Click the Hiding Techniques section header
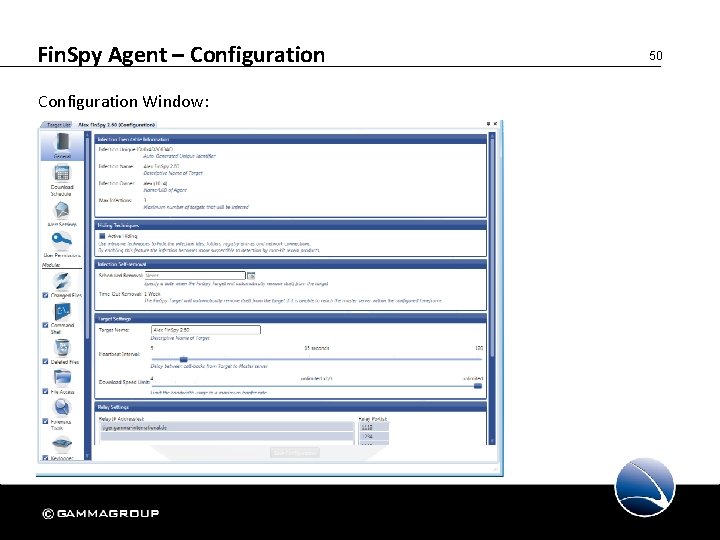This screenshot has width=720, height=540. pyautogui.click(x=291, y=225)
